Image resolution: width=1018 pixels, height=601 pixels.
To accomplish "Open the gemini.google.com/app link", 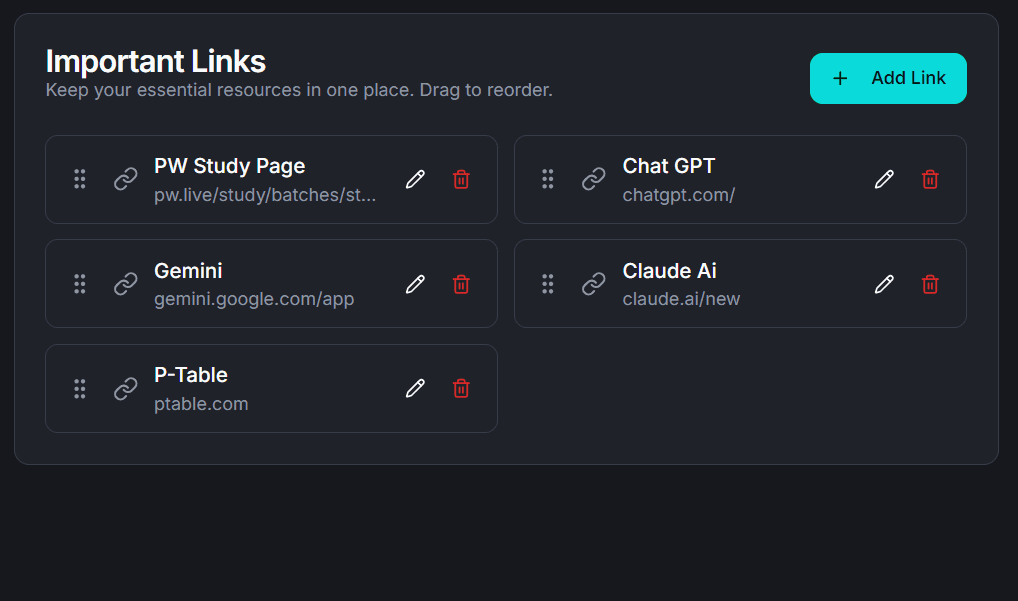I will pyautogui.click(x=254, y=299).
